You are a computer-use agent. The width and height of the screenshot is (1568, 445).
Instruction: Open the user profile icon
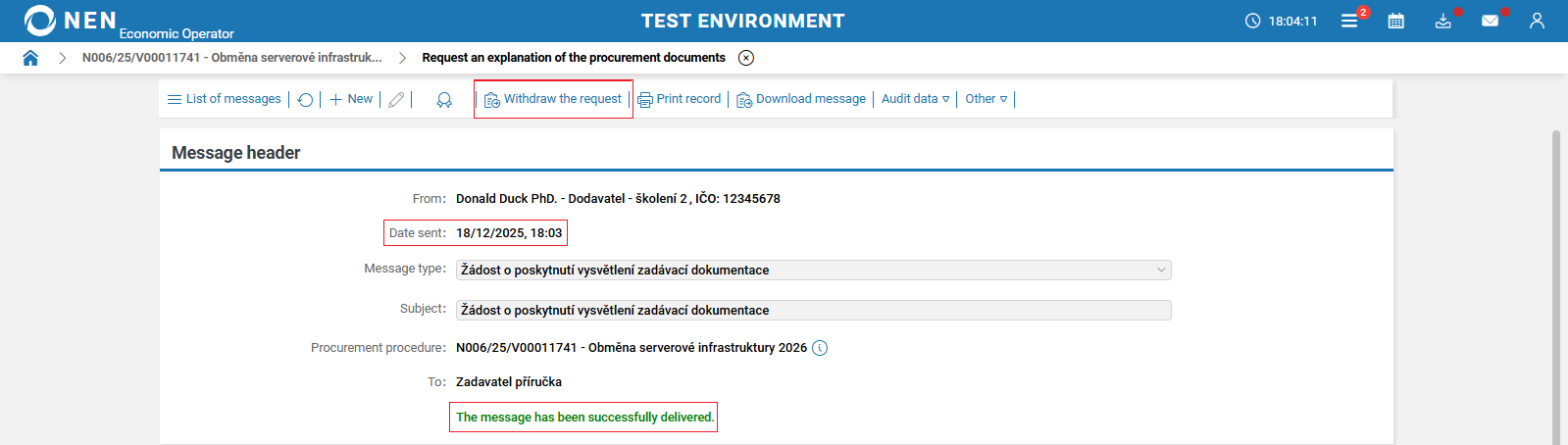(x=1537, y=21)
